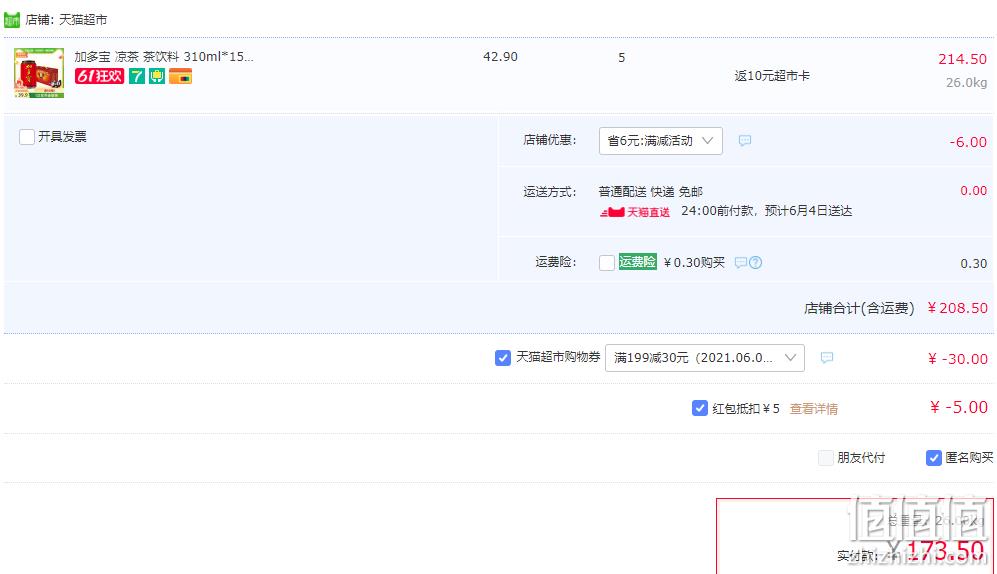Viewport: 997px width, 574px height.
Task: Click the 返10元超市卡 promotion text
Action: [772, 76]
